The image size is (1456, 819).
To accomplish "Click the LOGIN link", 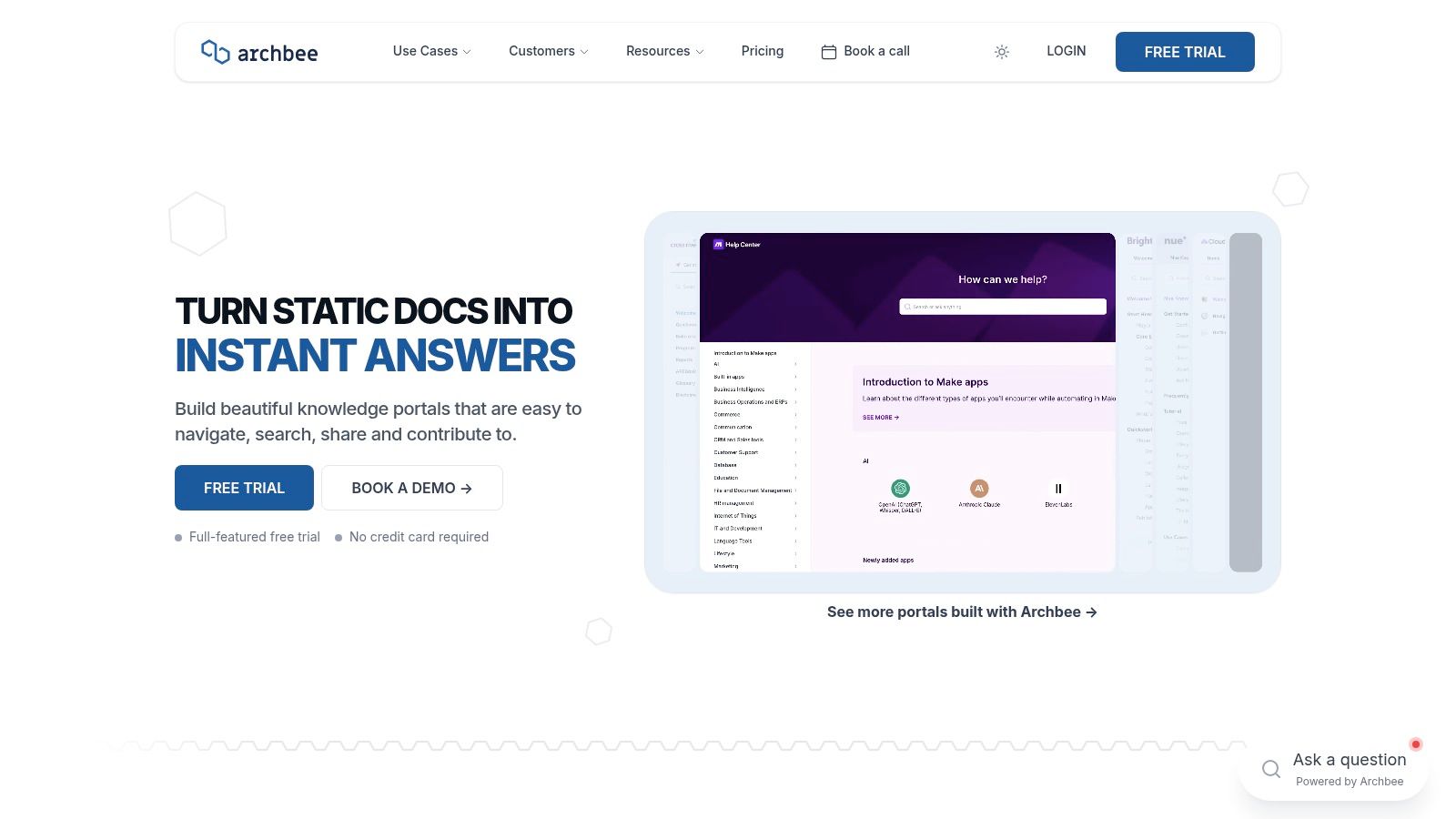I will click(1067, 51).
